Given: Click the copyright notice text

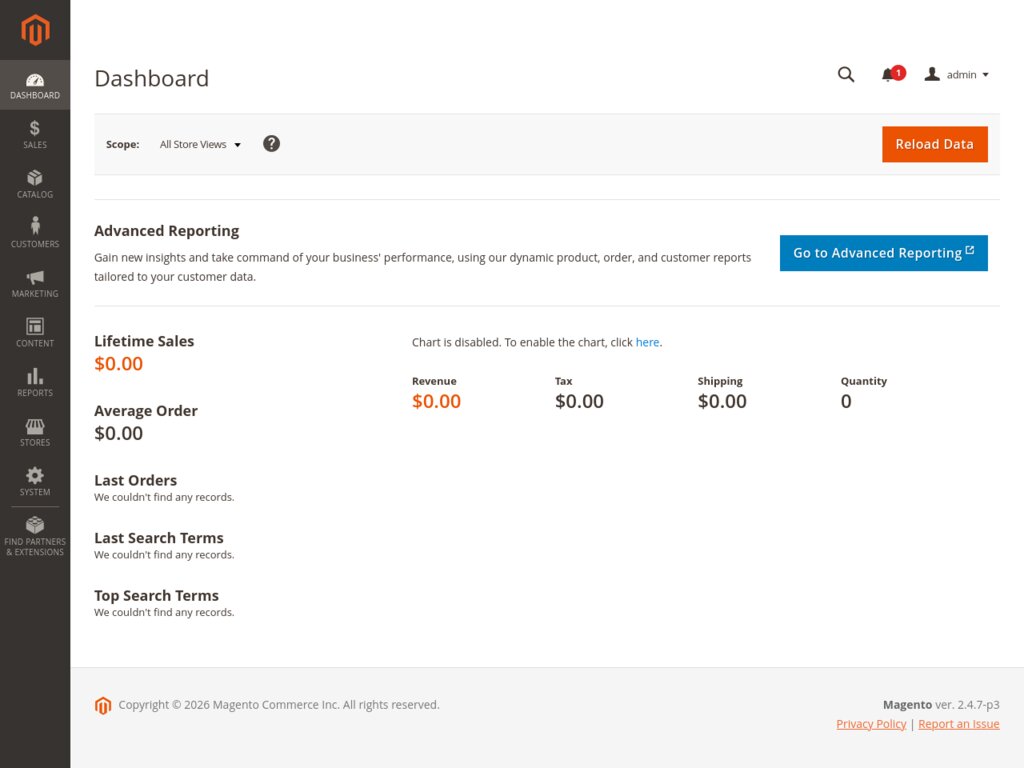Looking at the screenshot, I should [x=279, y=705].
